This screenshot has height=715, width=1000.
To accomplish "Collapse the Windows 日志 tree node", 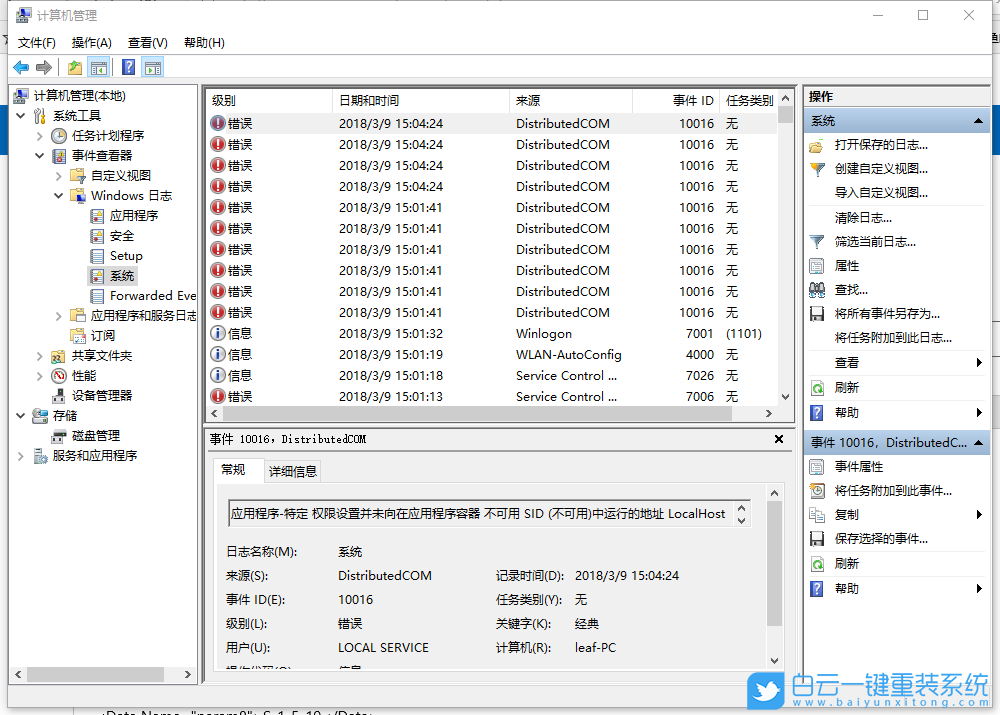I will (58, 195).
